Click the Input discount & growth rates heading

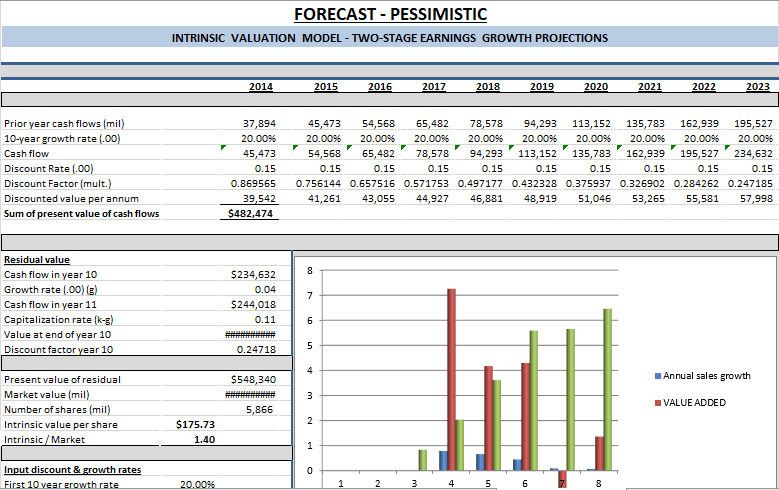pos(73,470)
